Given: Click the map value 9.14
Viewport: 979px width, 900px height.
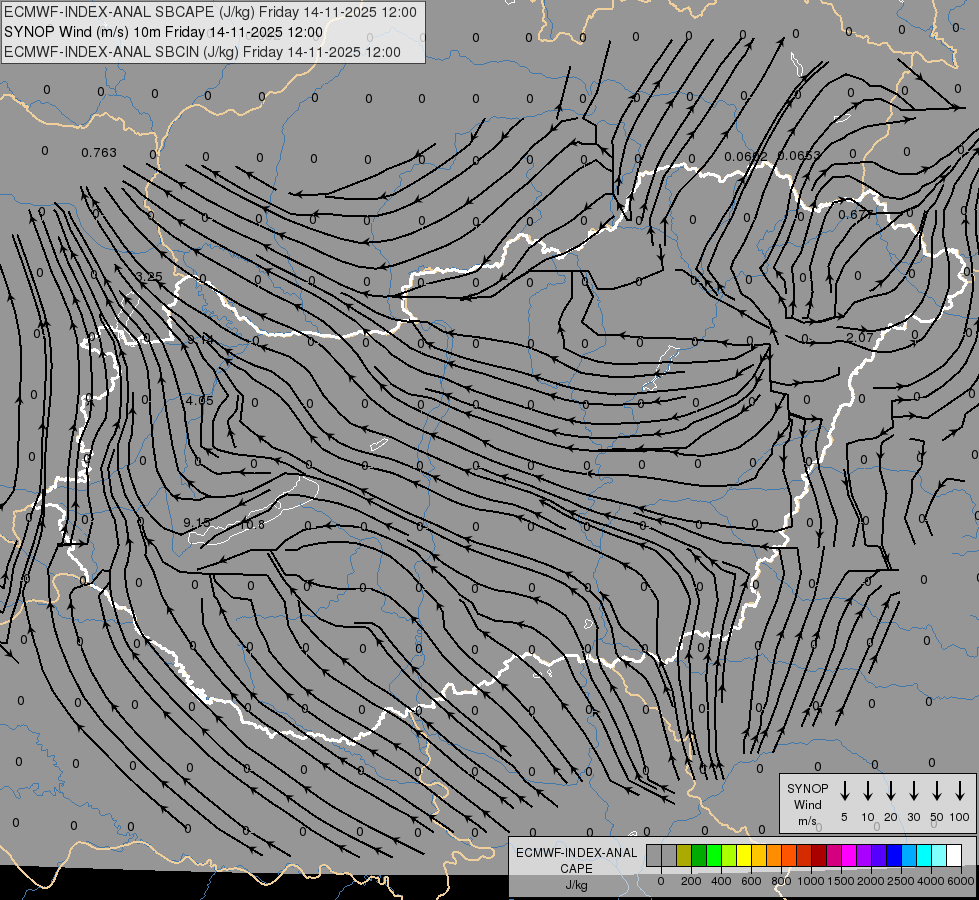Looking at the screenshot, I should pyautogui.click(x=200, y=340).
